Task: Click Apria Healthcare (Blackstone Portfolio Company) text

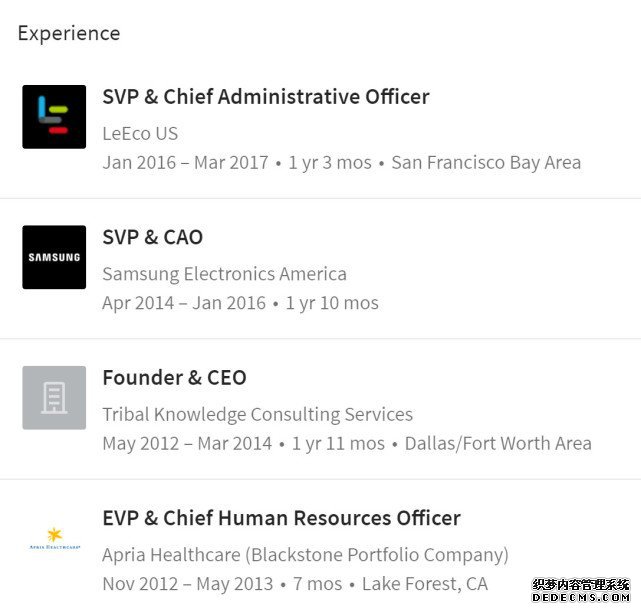Action: coord(305,554)
